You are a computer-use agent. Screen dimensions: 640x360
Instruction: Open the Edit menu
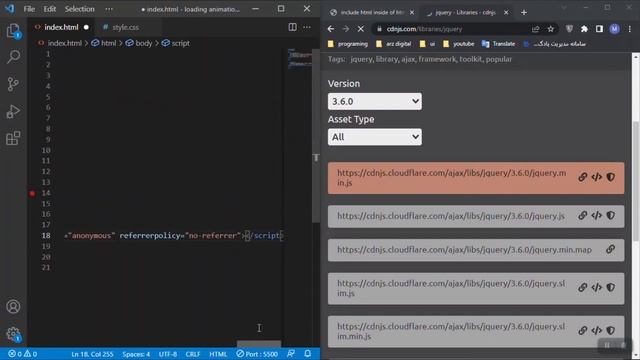coord(49,9)
